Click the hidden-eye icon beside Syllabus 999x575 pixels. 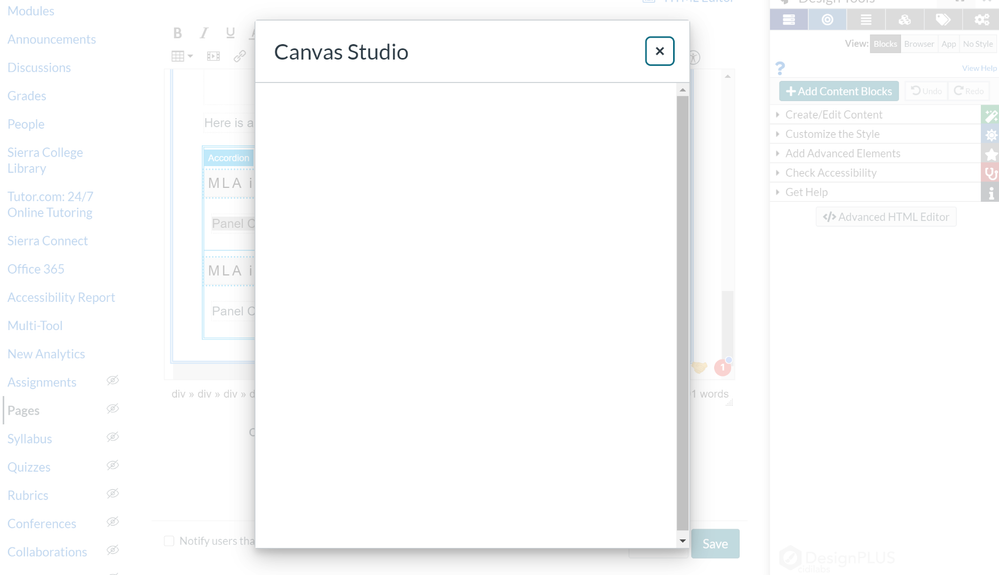pyautogui.click(x=113, y=437)
